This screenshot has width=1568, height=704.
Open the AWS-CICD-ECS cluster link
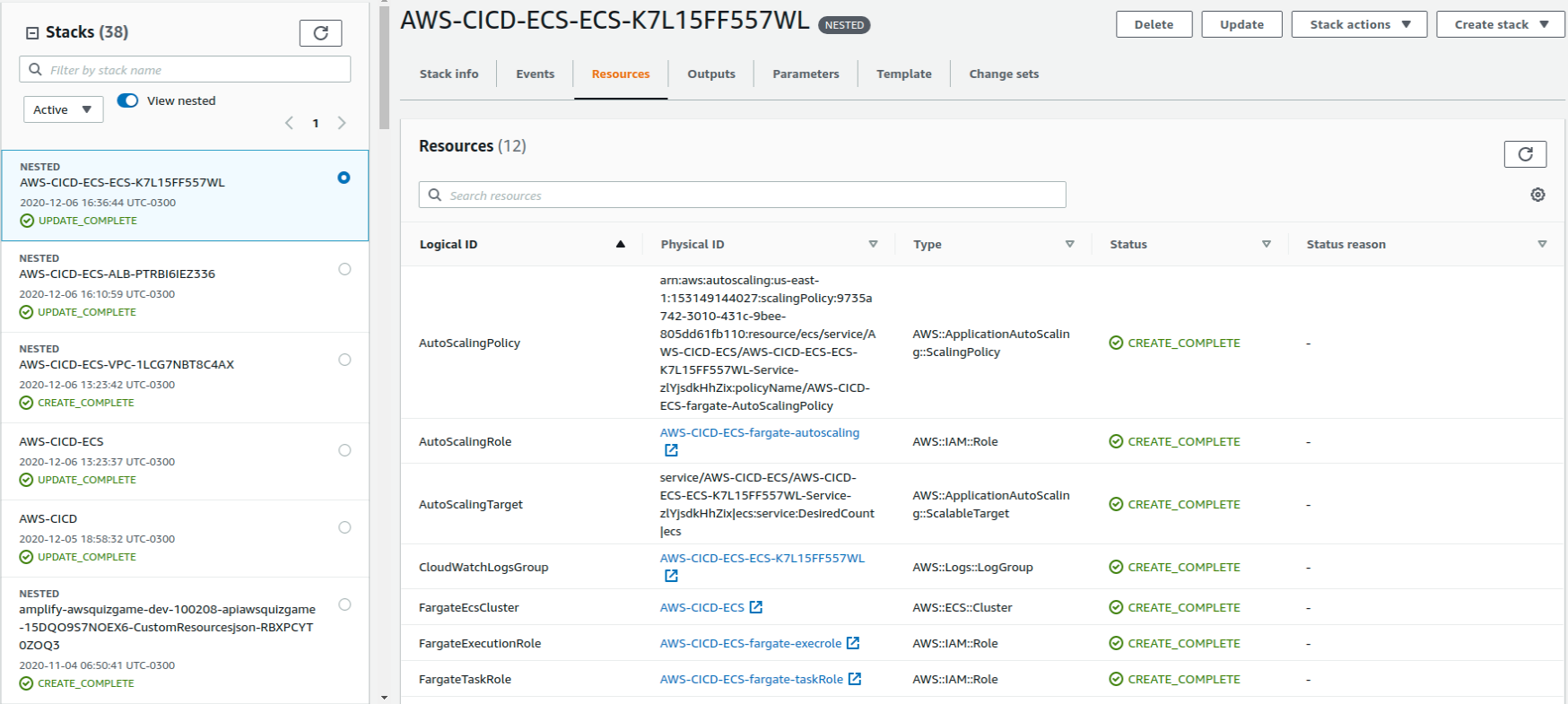pyautogui.click(x=702, y=607)
